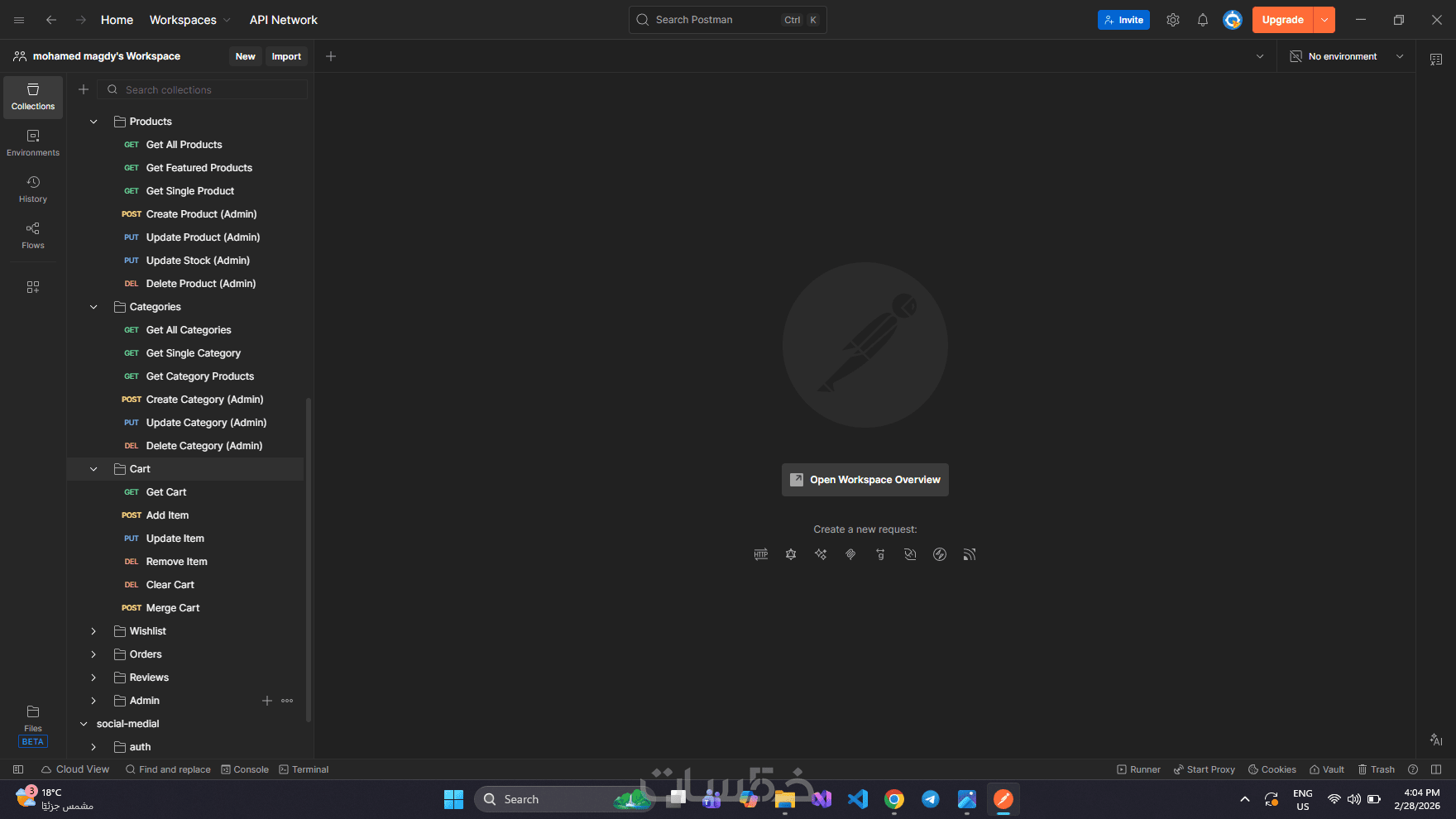Expand the Orders folder
1456x819 pixels.
(x=93, y=654)
